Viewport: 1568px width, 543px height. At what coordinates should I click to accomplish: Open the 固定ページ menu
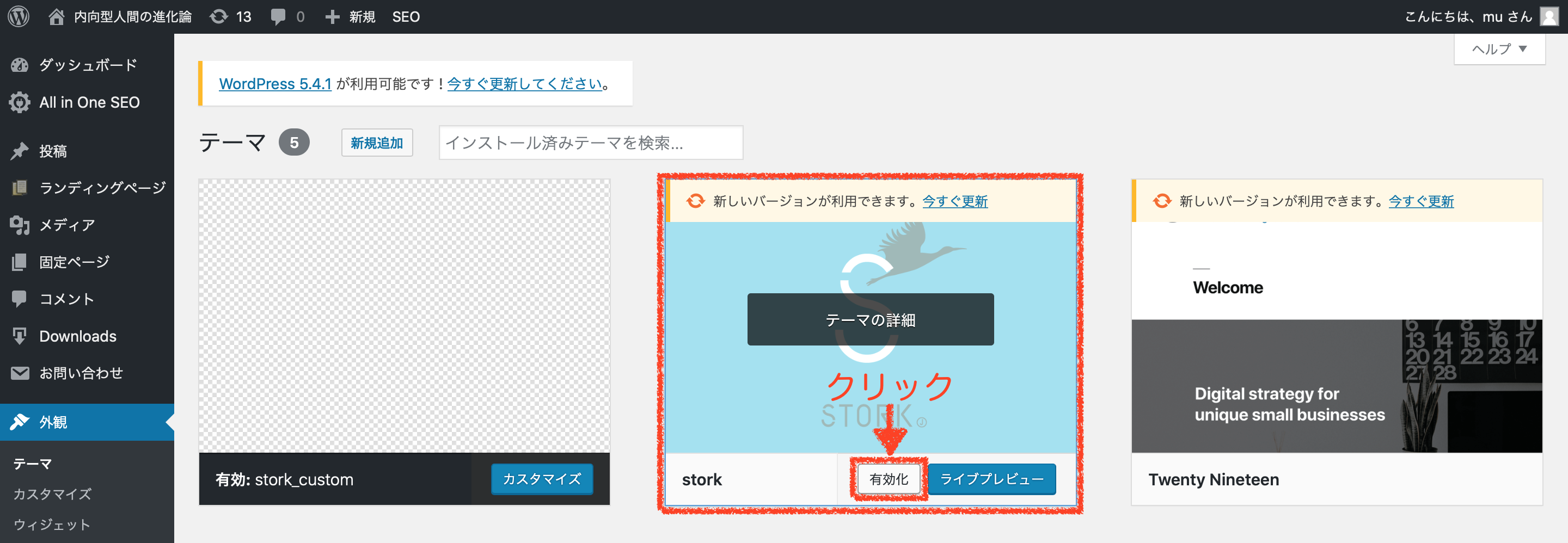point(87,262)
